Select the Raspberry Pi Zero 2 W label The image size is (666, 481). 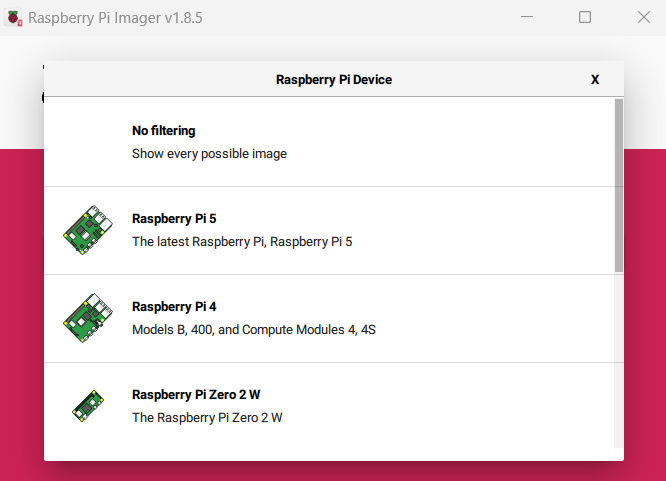click(x=196, y=394)
